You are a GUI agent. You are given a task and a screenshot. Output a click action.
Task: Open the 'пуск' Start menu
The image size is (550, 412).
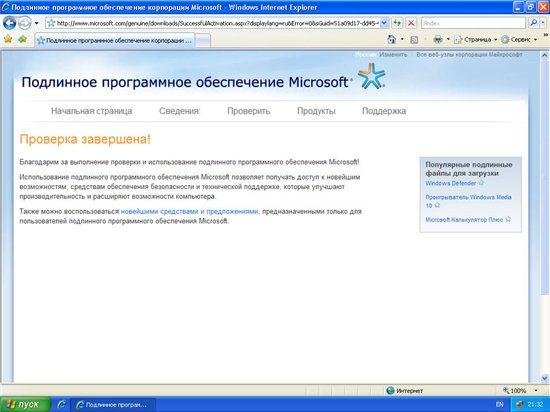click(x=25, y=405)
